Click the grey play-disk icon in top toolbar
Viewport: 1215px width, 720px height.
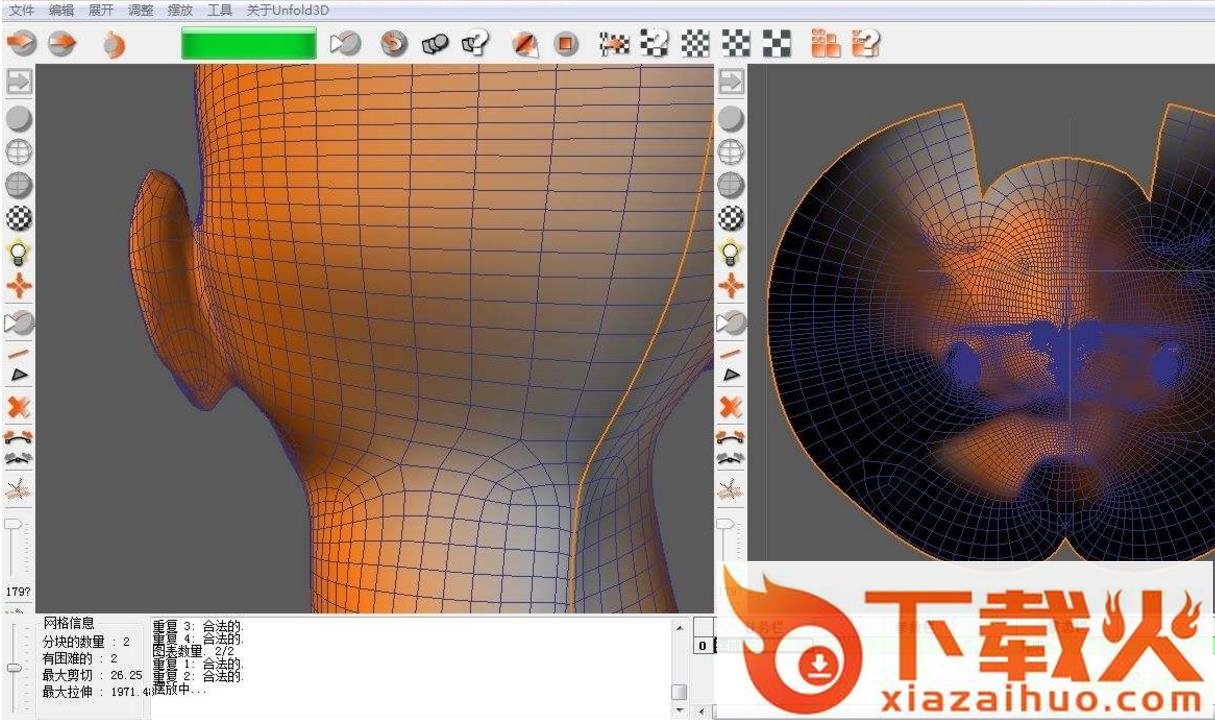[345, 43]
